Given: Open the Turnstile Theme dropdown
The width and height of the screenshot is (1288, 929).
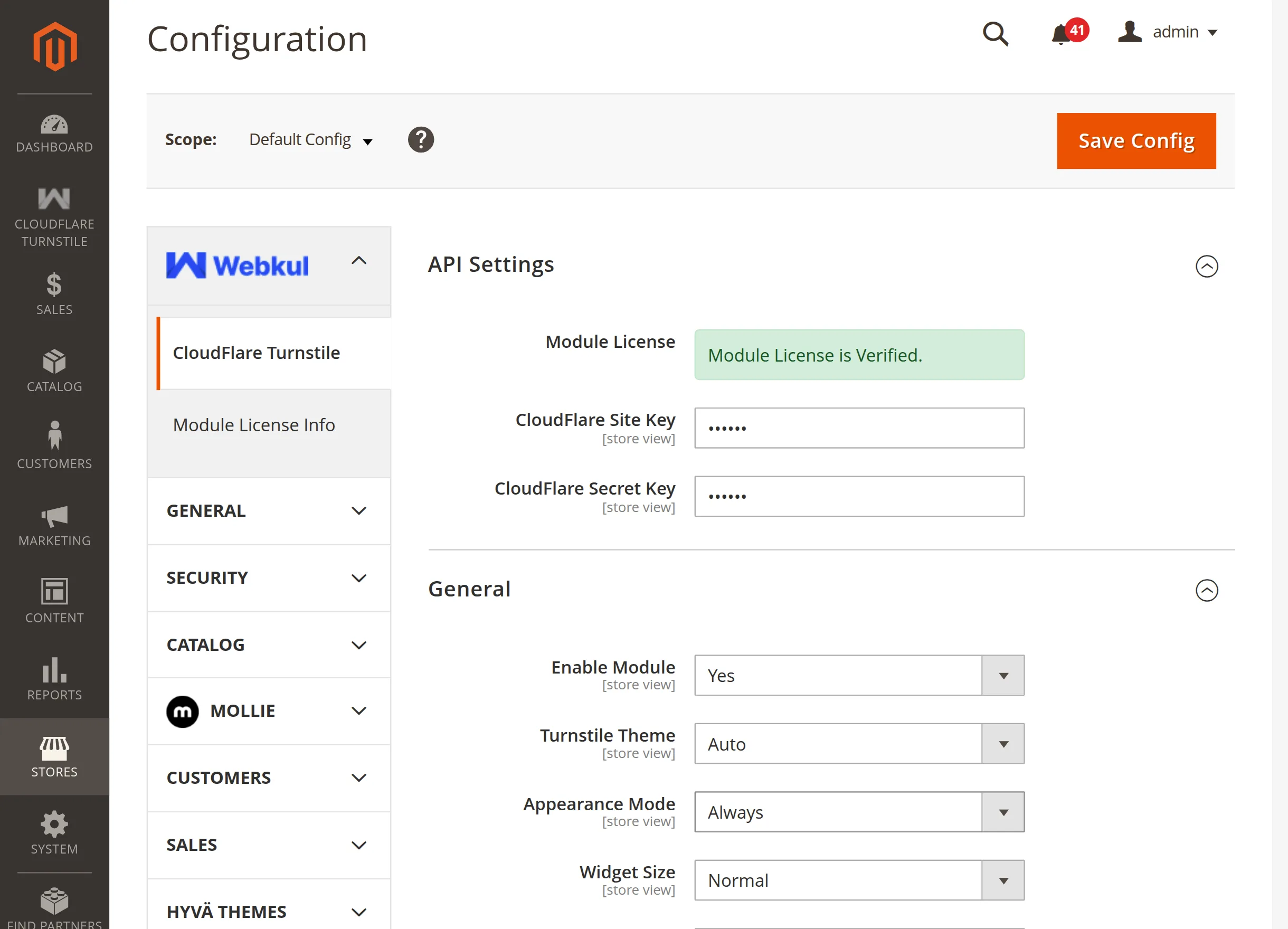Looking at the screenshot, I should 859,744.
